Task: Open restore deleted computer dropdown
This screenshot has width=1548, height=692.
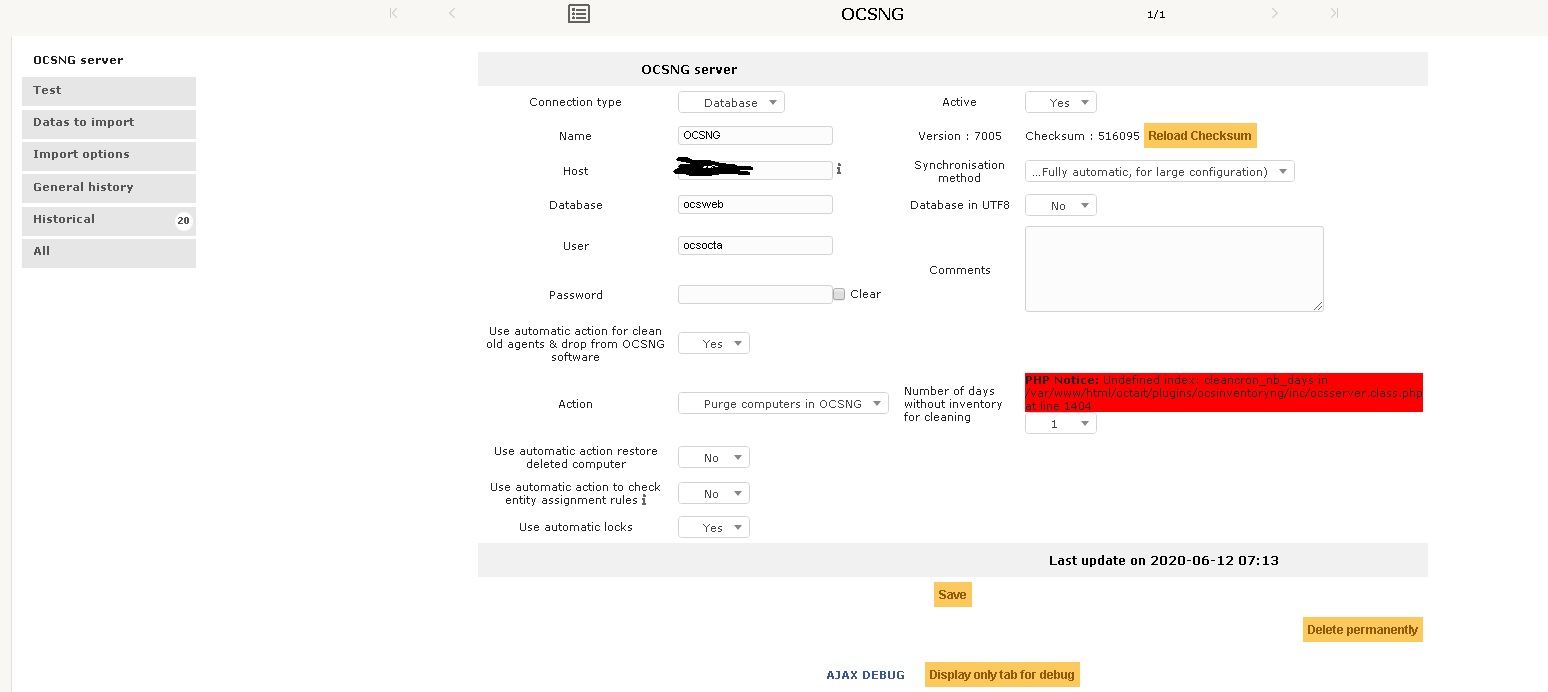Action: [714, 457]
